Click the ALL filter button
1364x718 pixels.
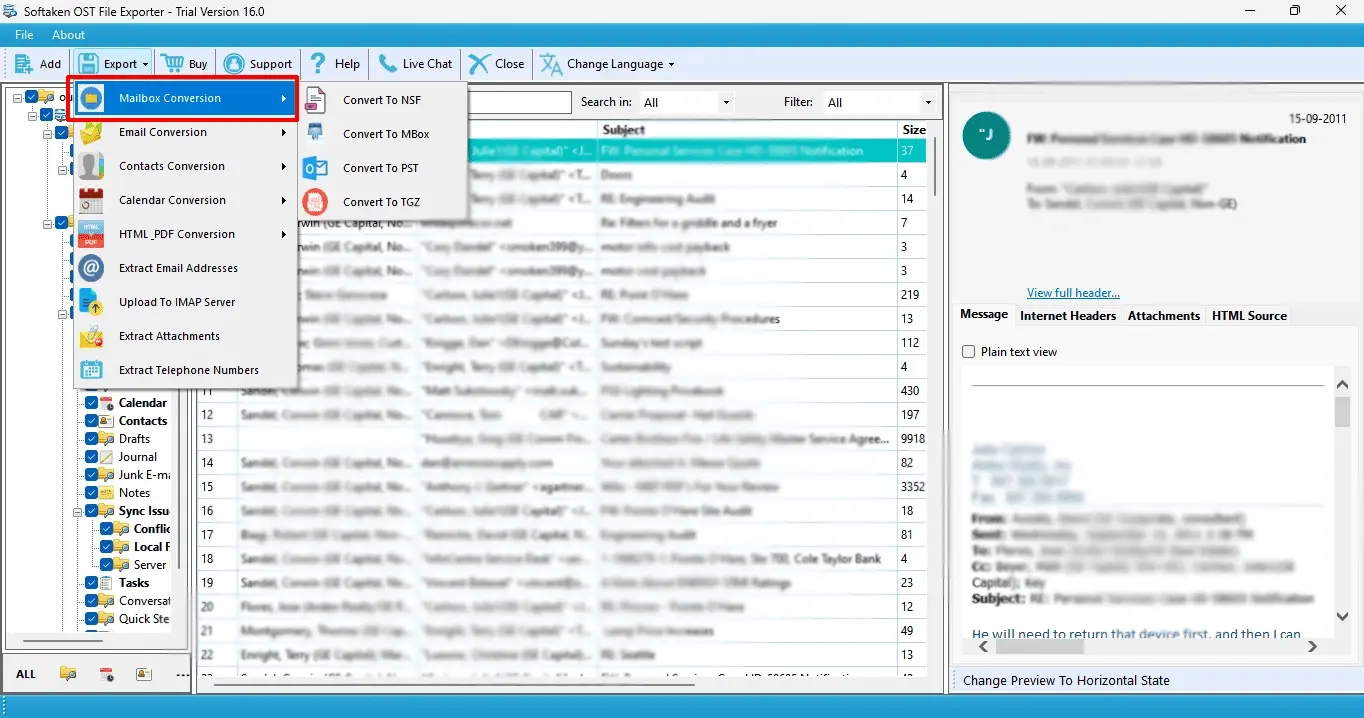click(x=26, y=674)
